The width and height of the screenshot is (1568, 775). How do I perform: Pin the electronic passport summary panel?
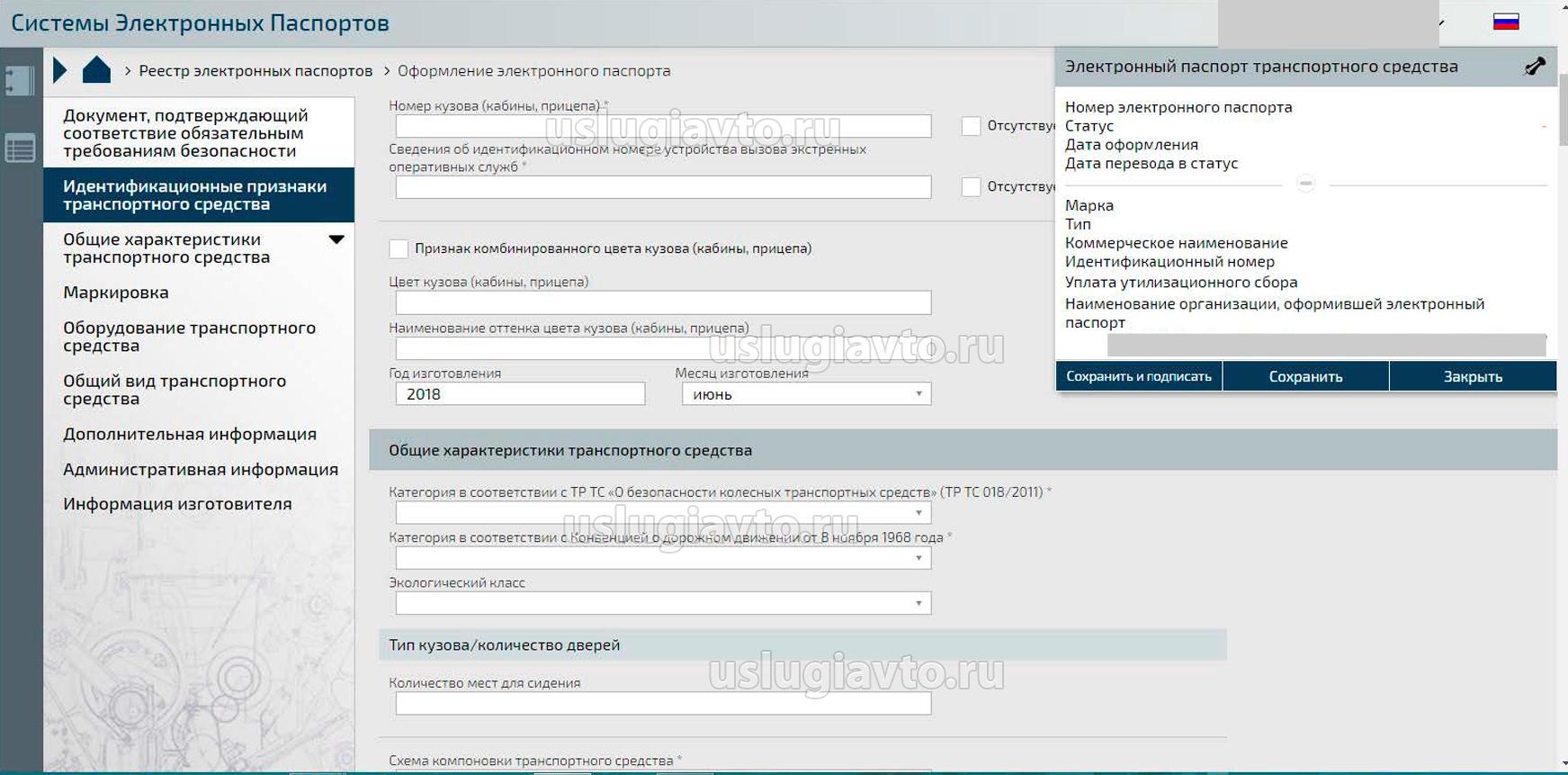point(1535,67)
